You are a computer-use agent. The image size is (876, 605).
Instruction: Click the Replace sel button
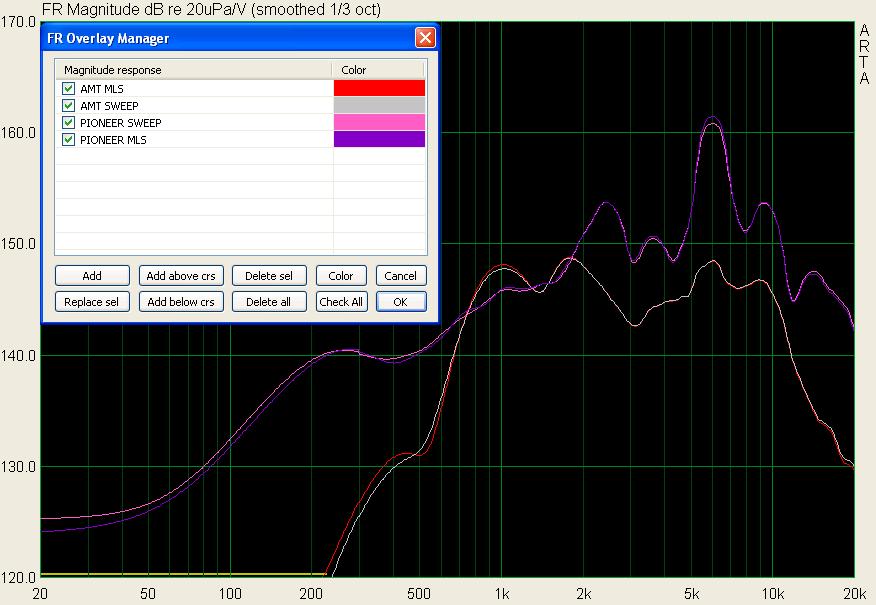tap(92, 302)
